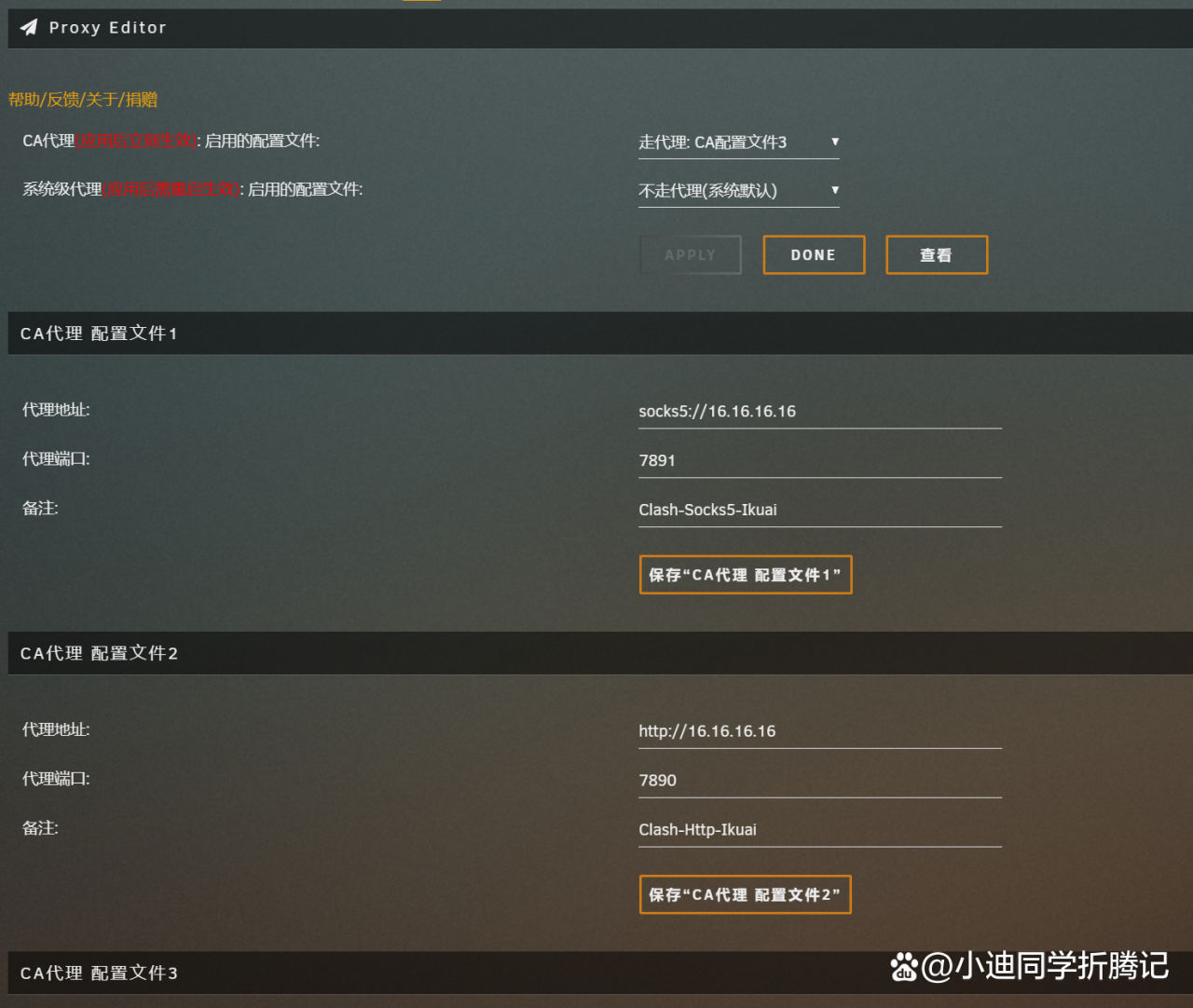Screen dimensions: 1193x1008
Task: Click the CA代理 配置文件1 section header
Action: pos(600,334)
